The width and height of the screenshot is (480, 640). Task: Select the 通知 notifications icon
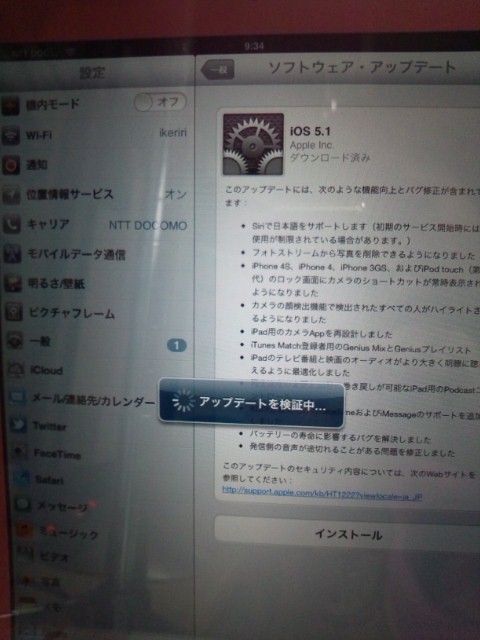[11, 165]
